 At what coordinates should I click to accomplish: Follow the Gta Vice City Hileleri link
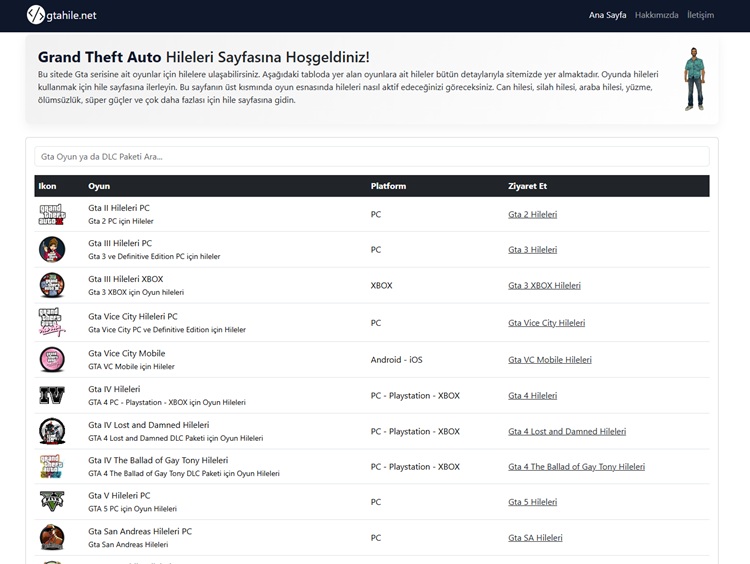pyautogui.click(x=546, y=323)
